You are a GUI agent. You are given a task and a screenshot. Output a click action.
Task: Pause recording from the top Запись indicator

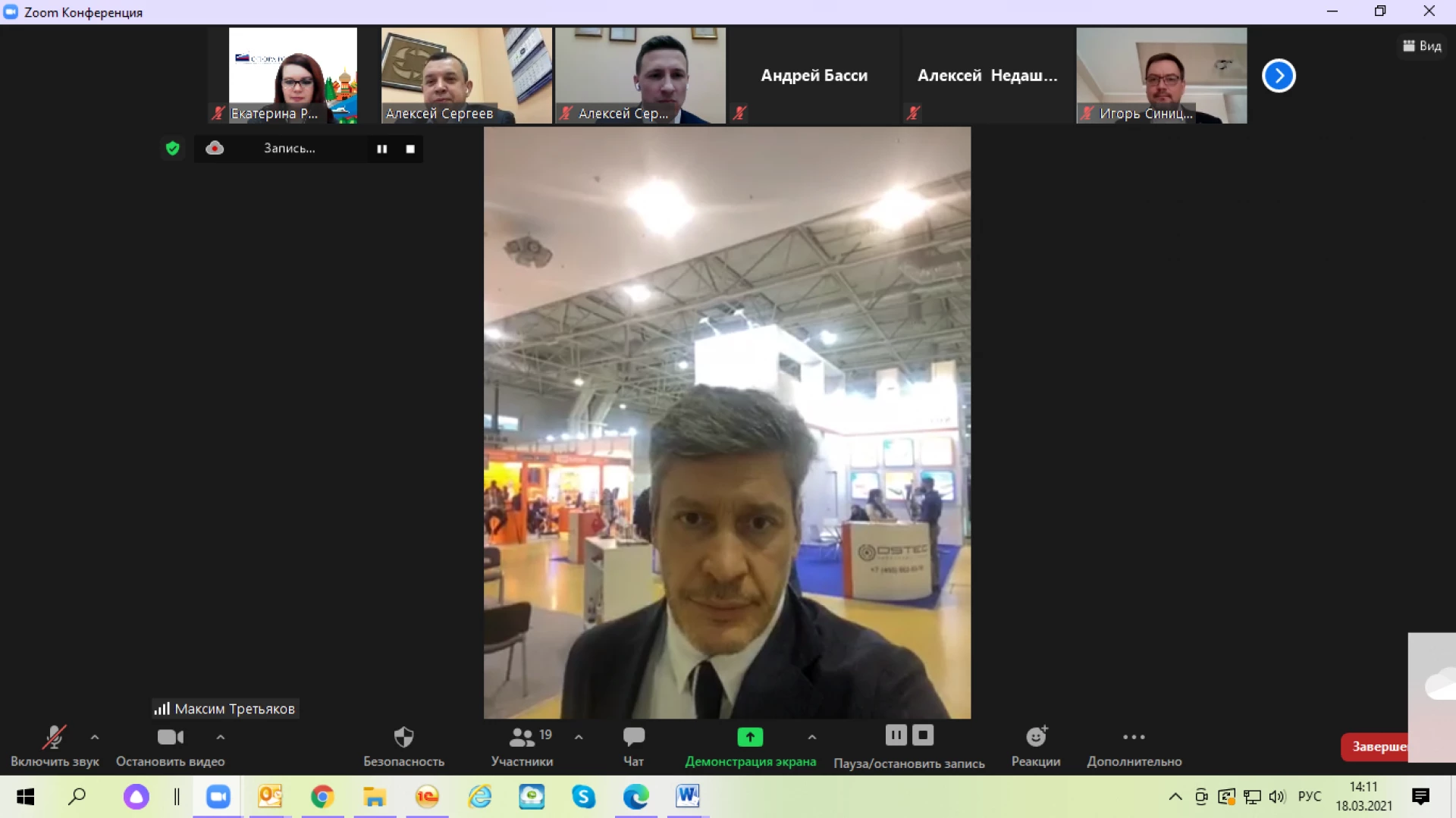382,149
